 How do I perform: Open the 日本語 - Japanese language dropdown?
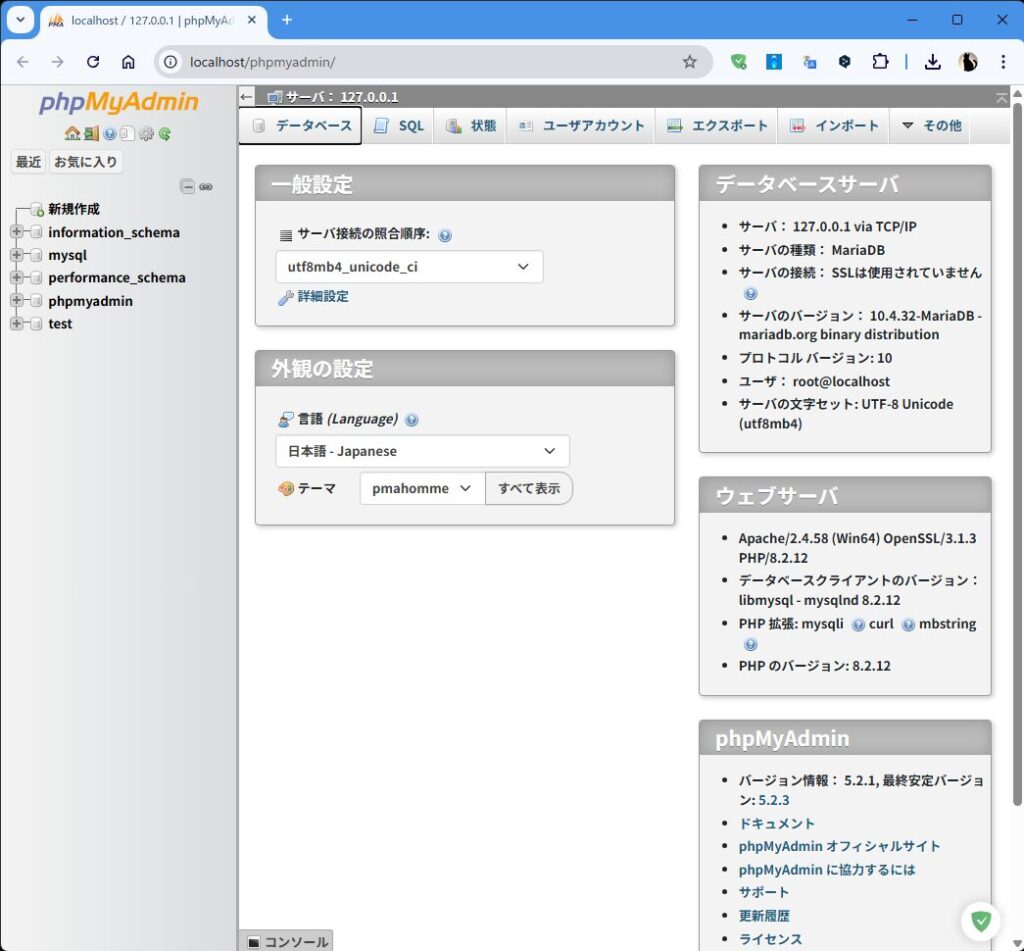(422, 451)
